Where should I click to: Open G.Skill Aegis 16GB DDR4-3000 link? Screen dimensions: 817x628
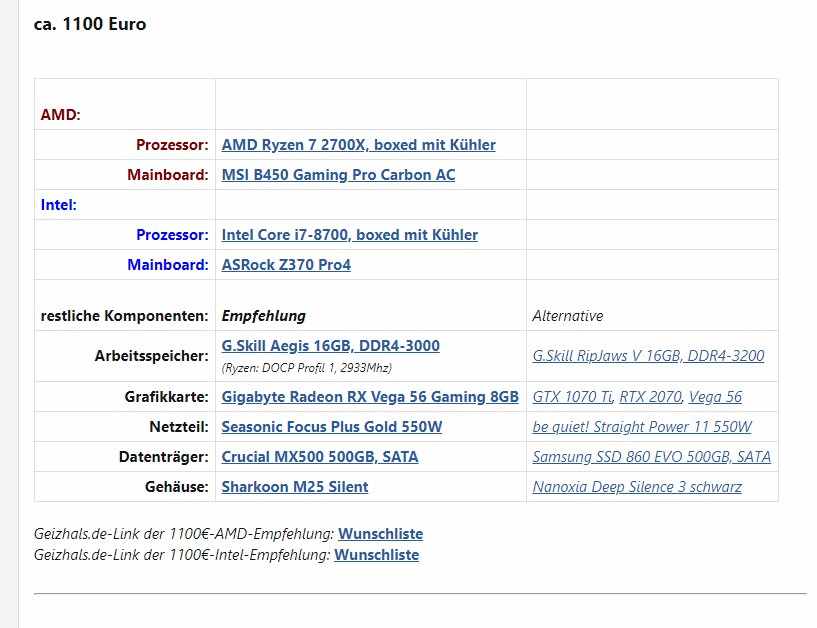pos(330,346)
